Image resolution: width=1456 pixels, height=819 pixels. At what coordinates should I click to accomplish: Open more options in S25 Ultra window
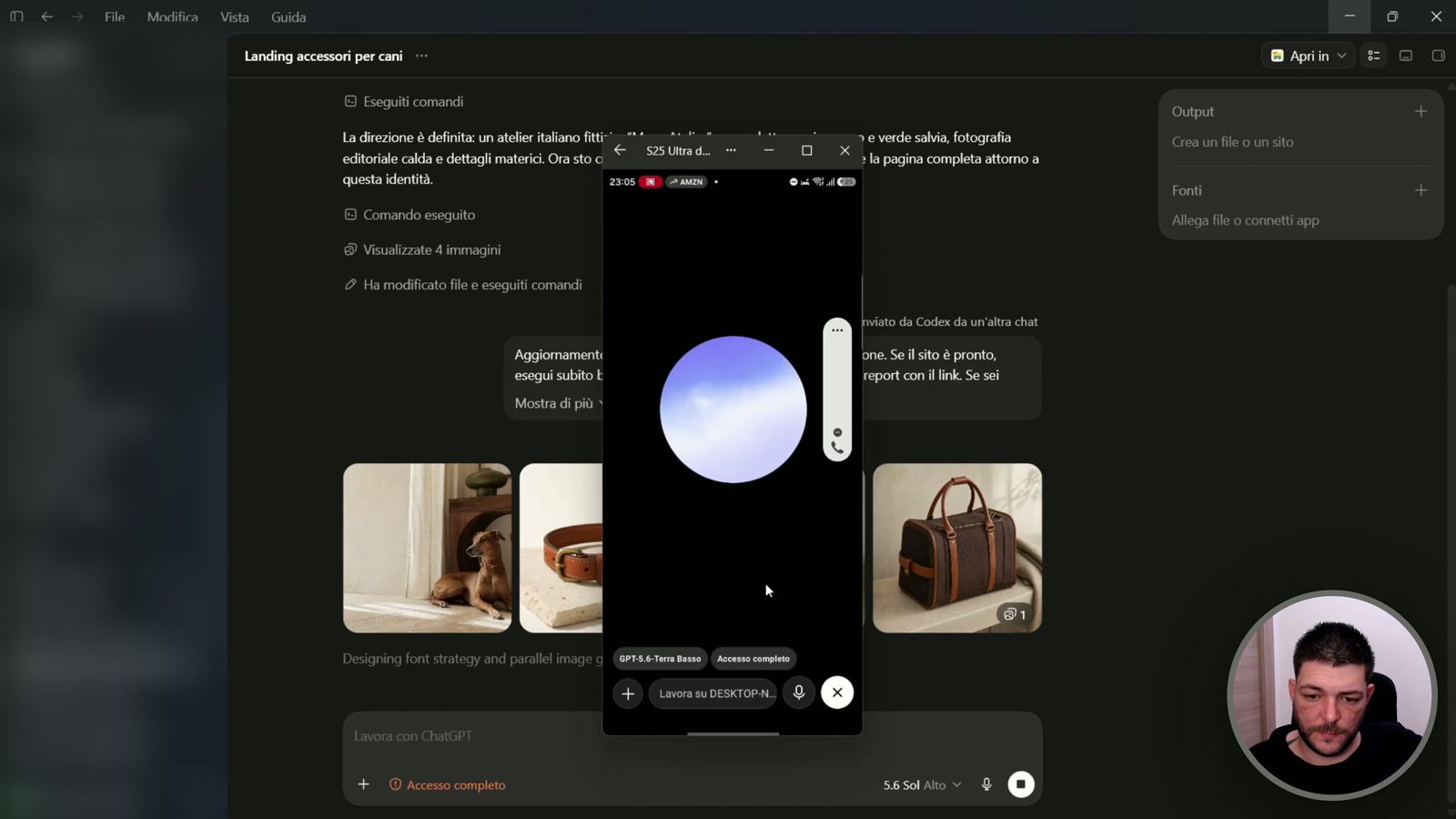pyautogui.click(x=731, y=150)
